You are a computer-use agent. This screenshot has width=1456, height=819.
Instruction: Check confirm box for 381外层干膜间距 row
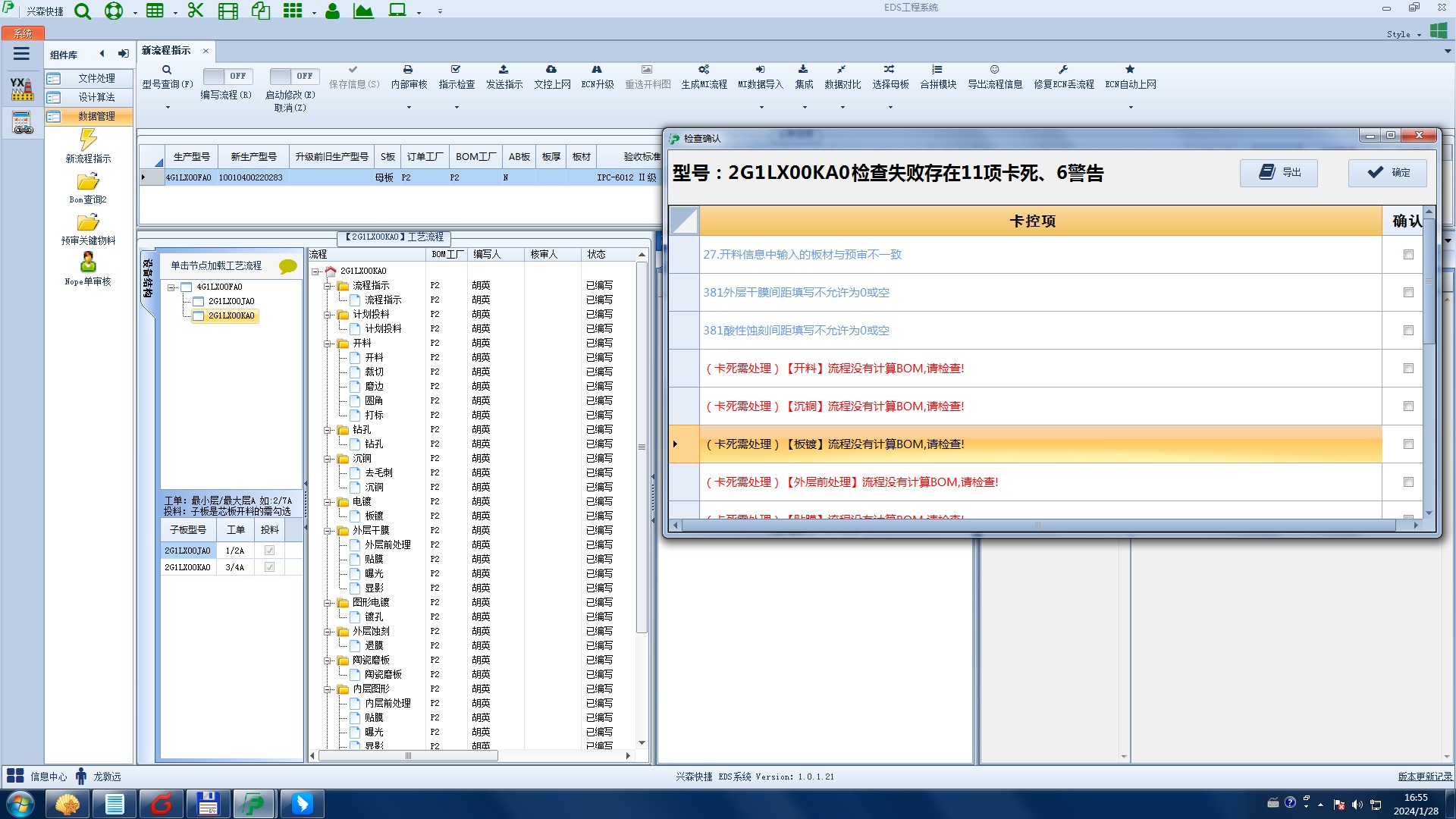tap(1408, 293)
